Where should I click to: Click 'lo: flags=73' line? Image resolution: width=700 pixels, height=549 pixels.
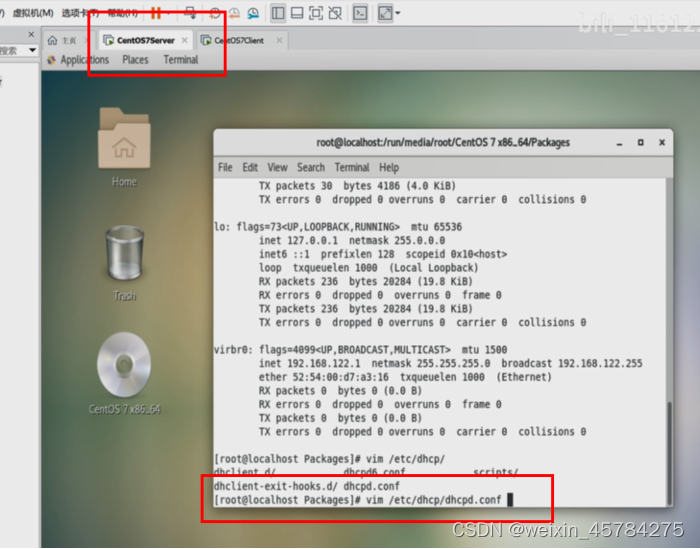(x=338, y=227)
